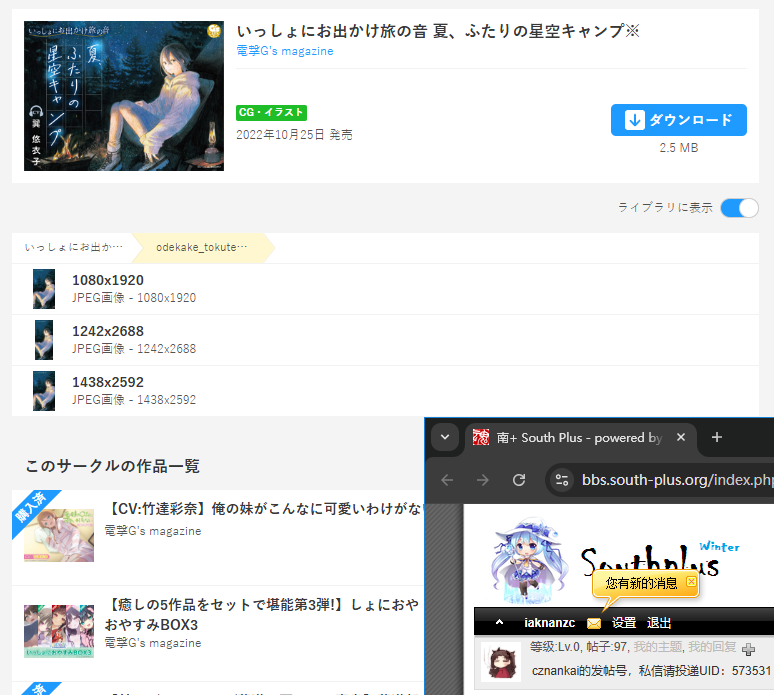Expand the browser tab search dropdown
Viewport: 774px width, 695px height.
pyautogui.click(x=445, y=437)
